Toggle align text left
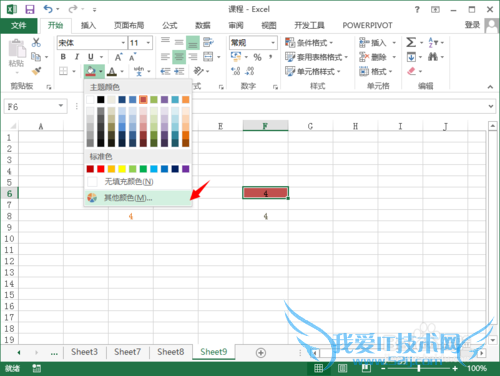Screen dimensions: 500x376 (x=165, y=57)
